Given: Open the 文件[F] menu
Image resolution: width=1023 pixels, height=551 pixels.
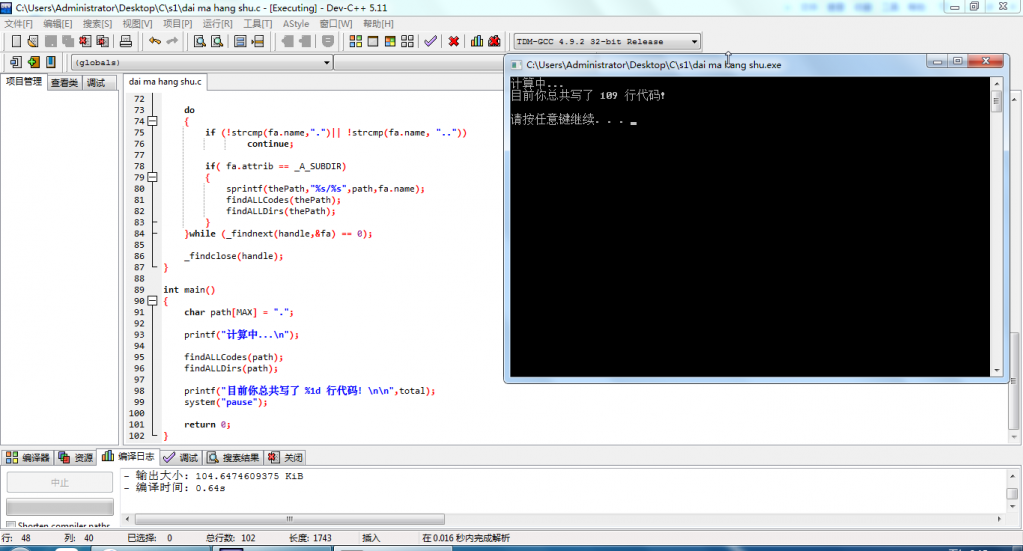Looking at the screenshot, I should pyautogui.click(x=18, y=23).
